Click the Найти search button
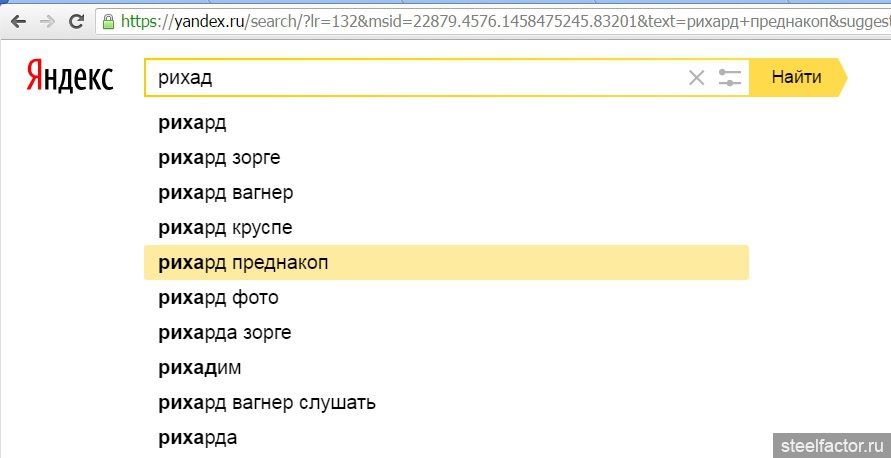This screenshot has width=891, height=458. click(x=797, y=77)
